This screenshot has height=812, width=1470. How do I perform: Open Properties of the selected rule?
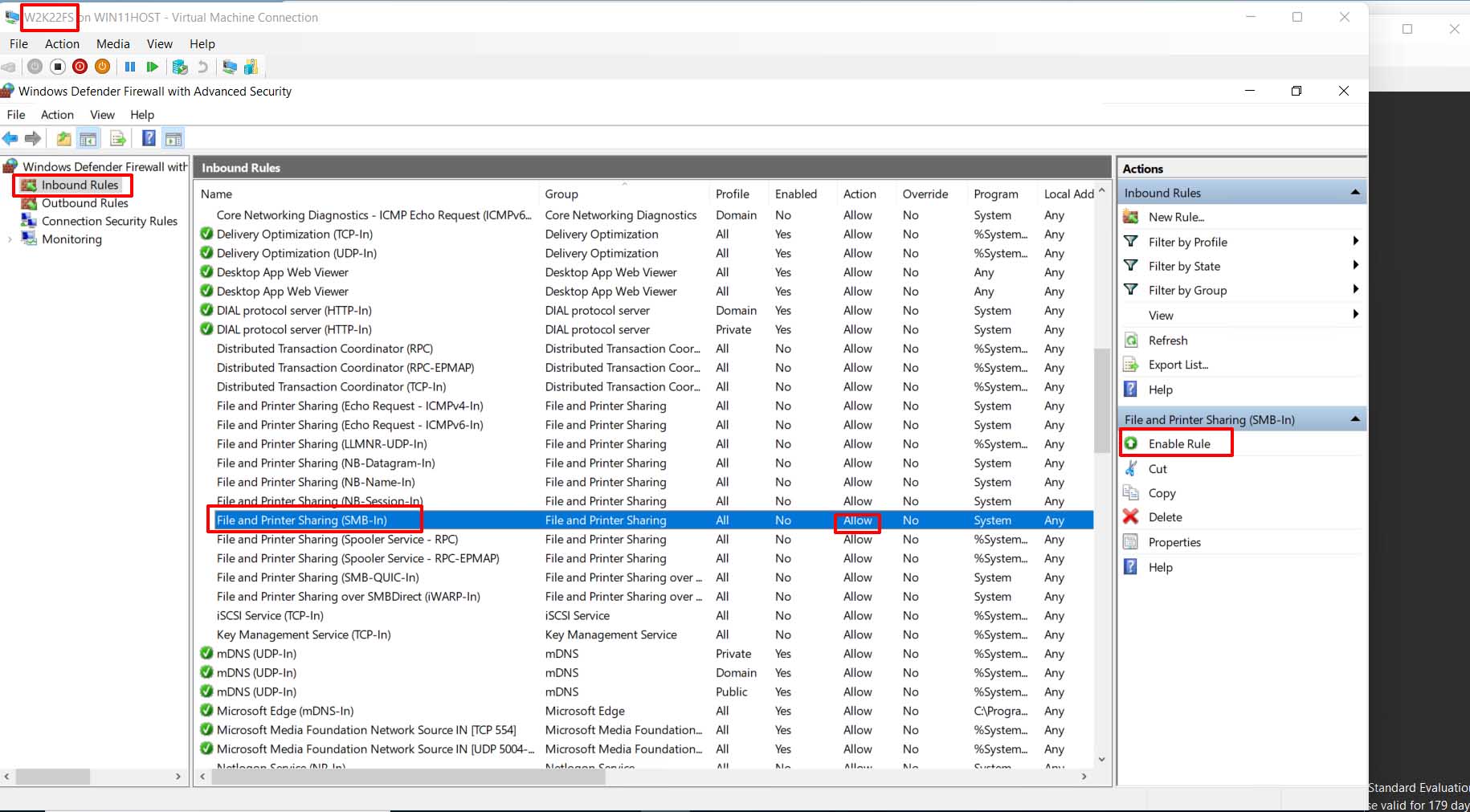1174,542
